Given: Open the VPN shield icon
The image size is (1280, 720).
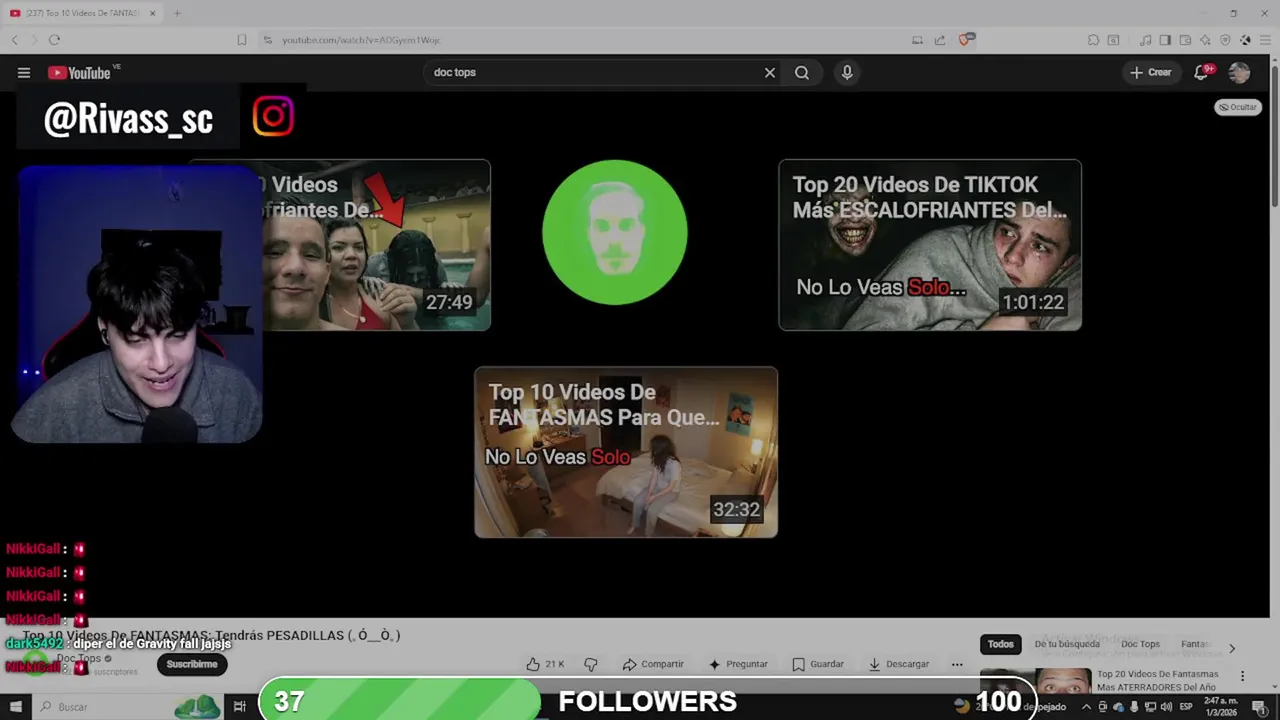Looking at the screenshot, I should tap(1225, 40).
